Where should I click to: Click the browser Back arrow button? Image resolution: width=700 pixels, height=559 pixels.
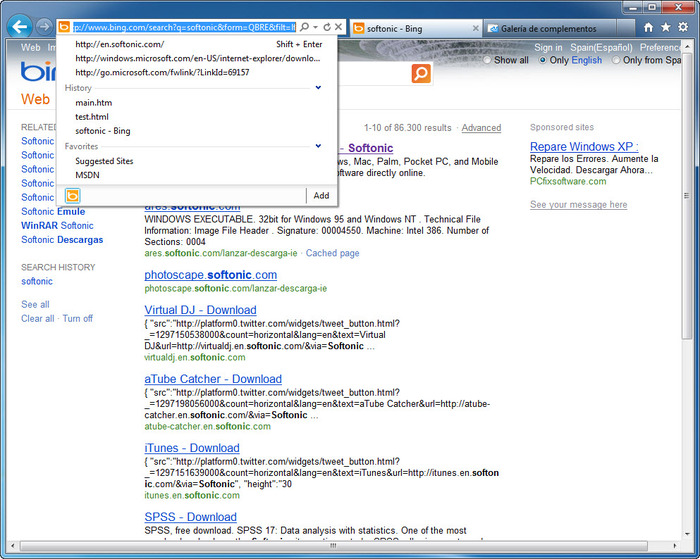point(19,27)
